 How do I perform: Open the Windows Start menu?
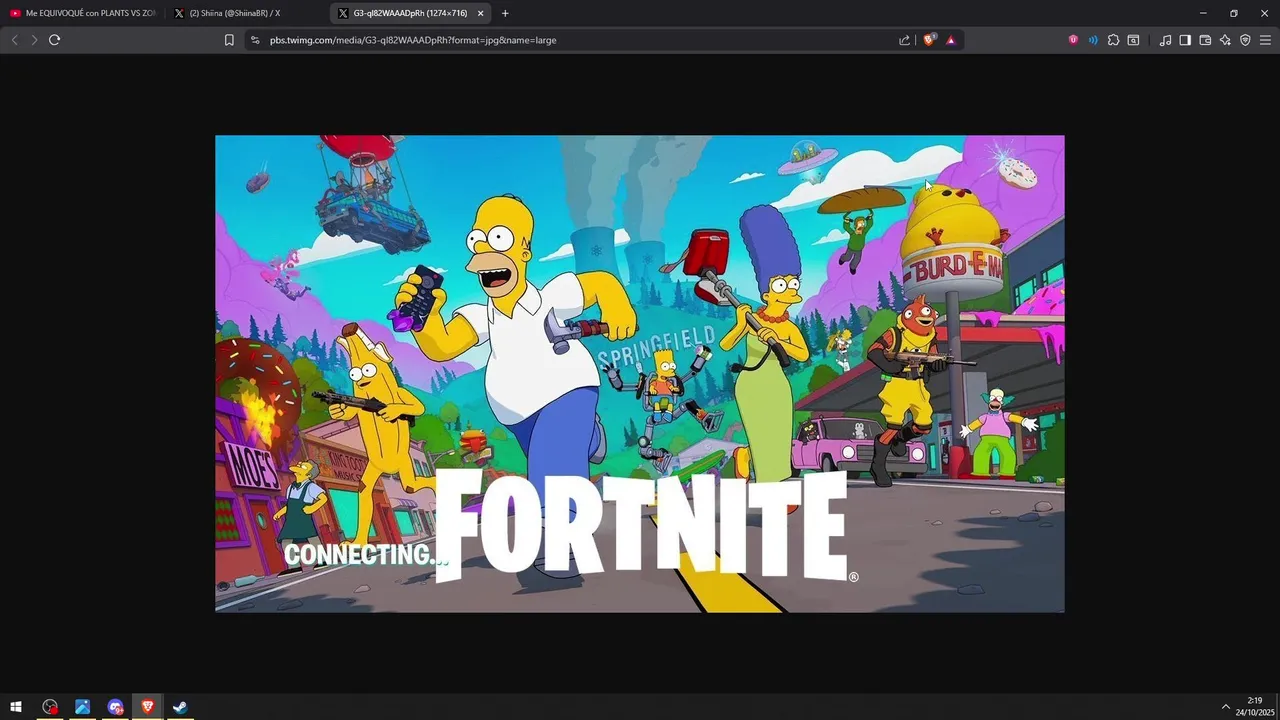pyautogui.click(x=16, y=707)
